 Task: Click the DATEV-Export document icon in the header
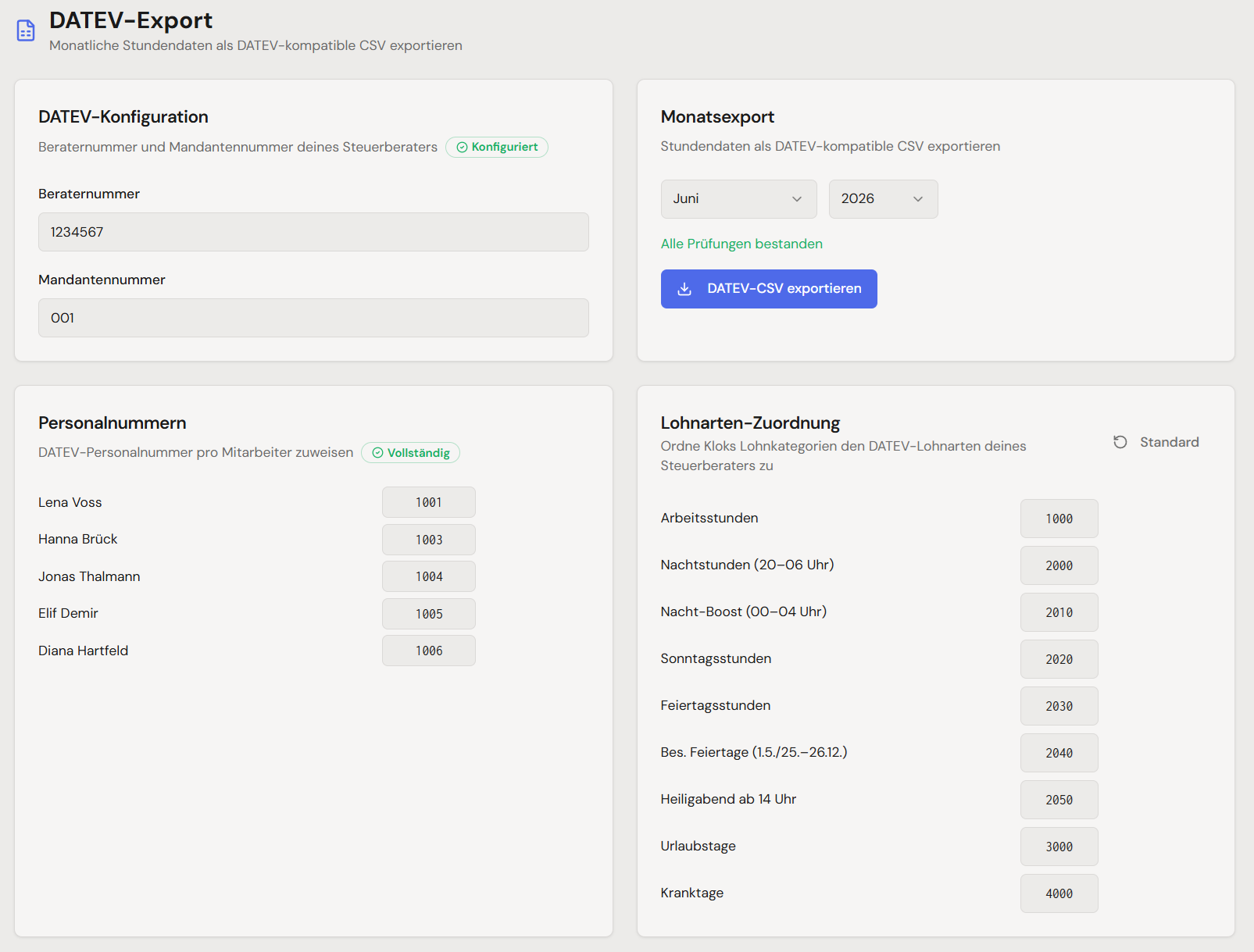pos(26,30)
